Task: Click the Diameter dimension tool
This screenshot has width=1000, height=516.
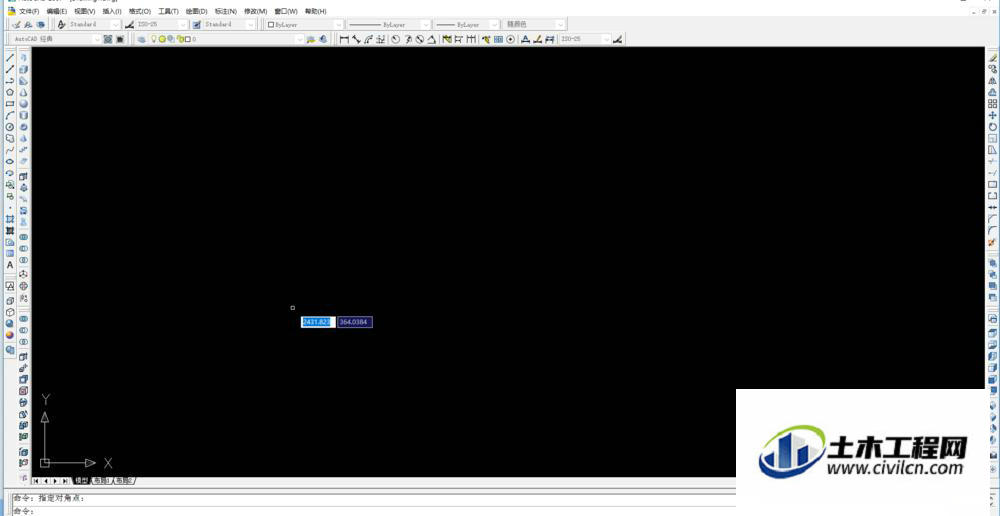Action: point(420,40)
